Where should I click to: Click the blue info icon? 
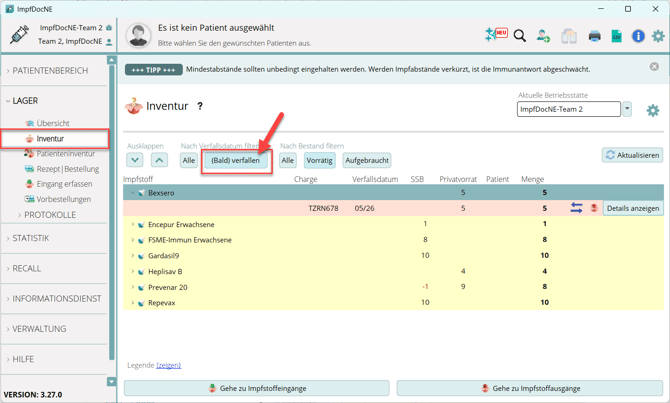point(638,36)
